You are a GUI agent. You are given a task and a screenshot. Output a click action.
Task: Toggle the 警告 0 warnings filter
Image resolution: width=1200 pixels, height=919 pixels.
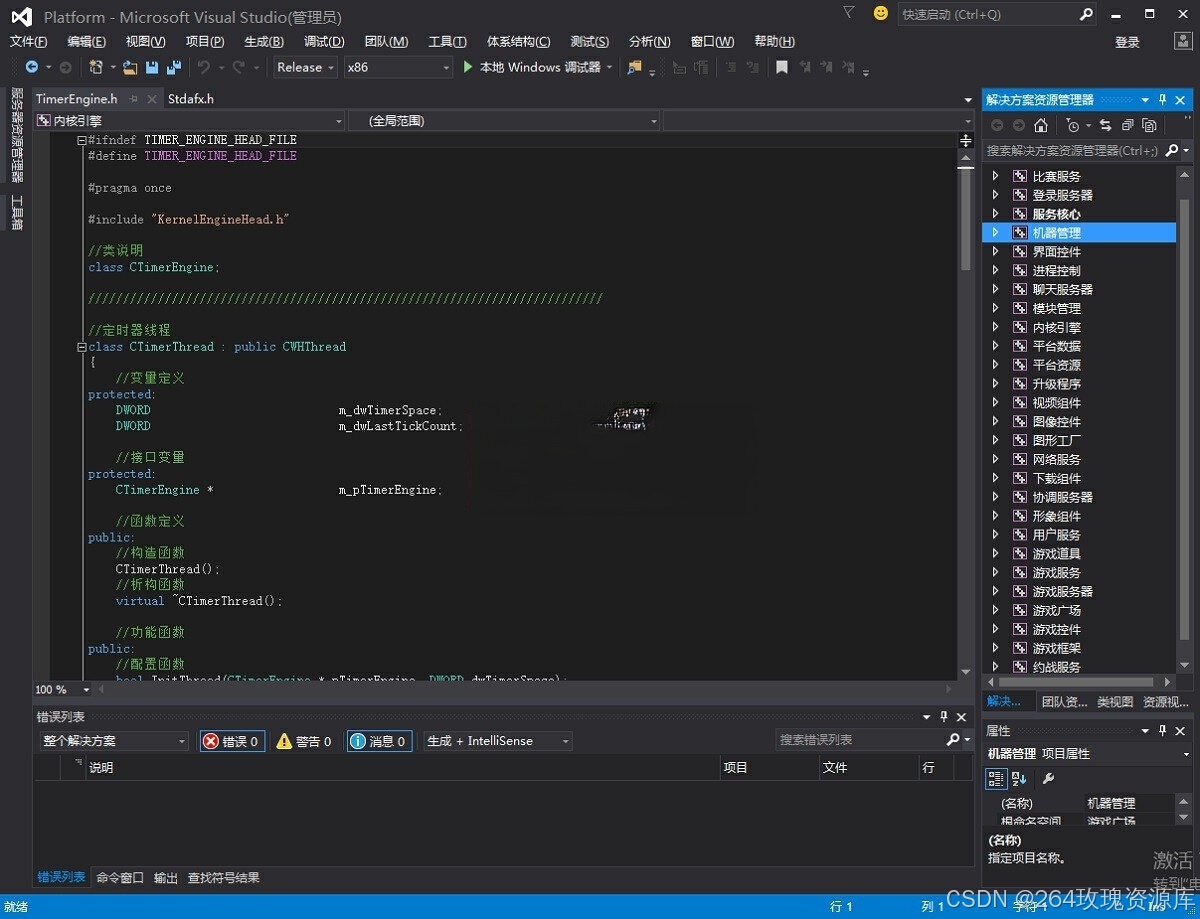click(x=304, y=741)
